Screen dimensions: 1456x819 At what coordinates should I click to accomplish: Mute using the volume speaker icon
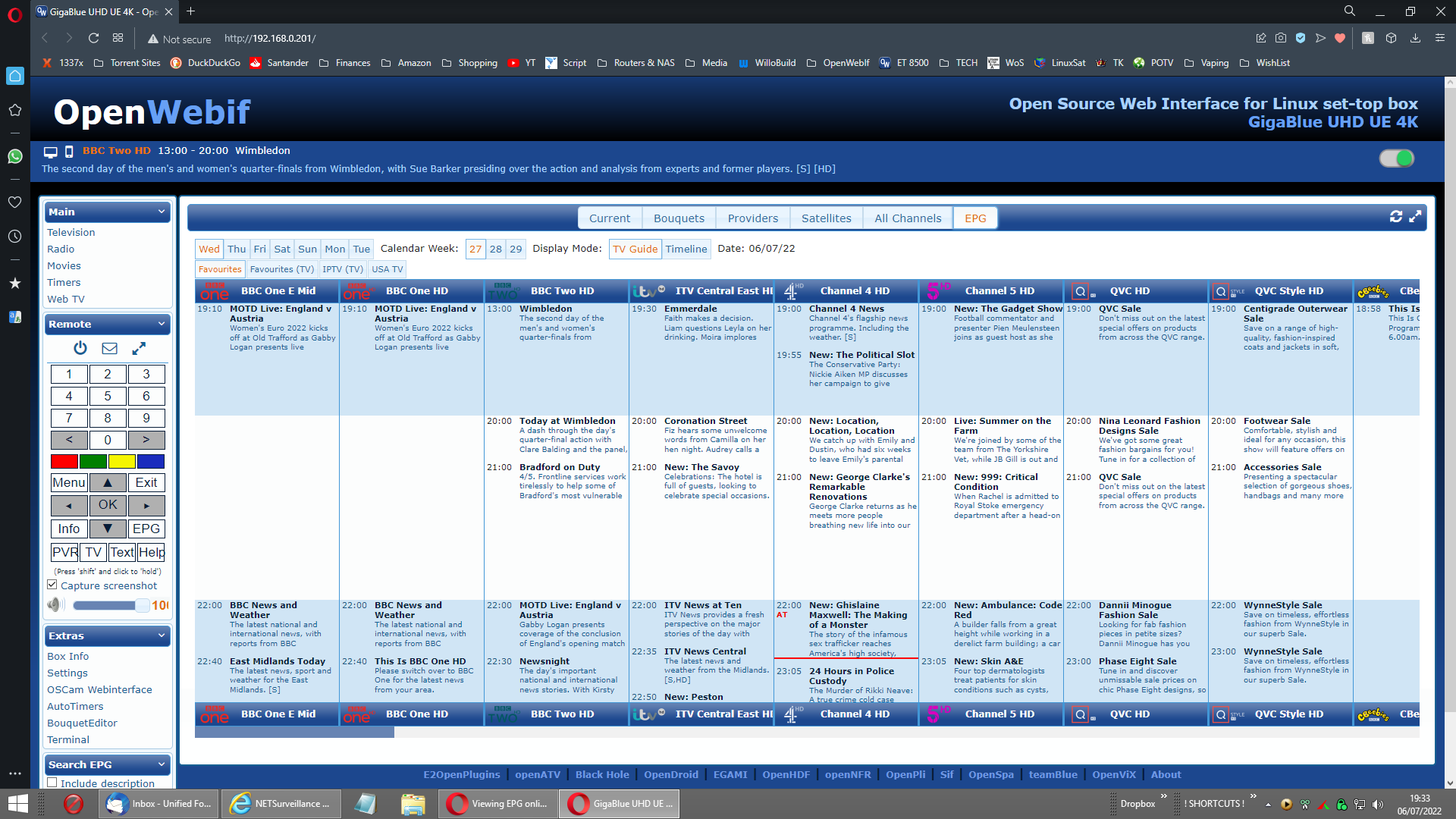pos(55,605)
